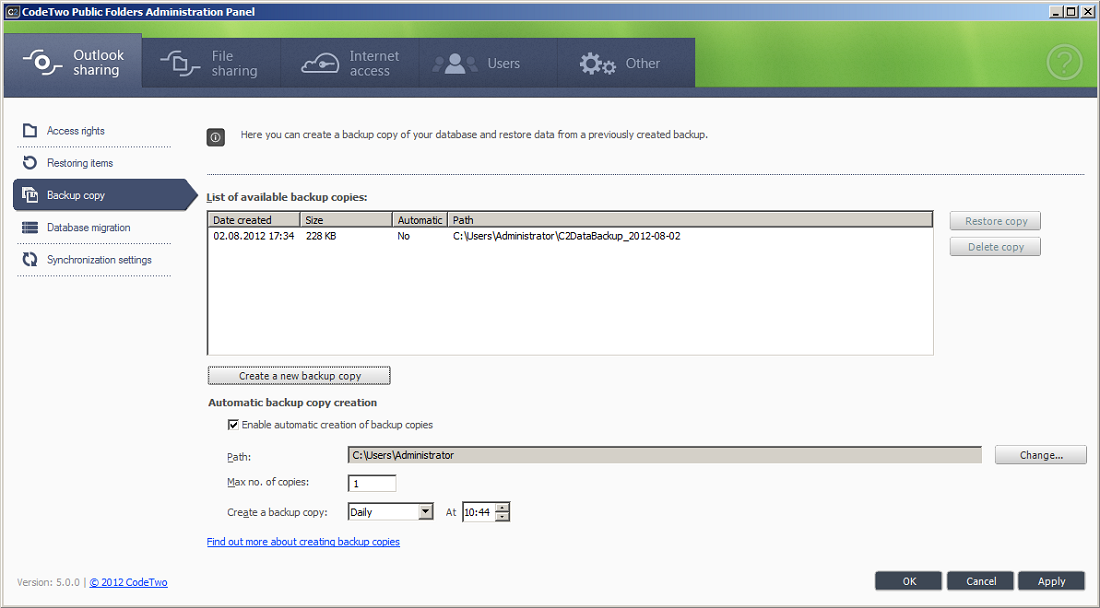This screenshot has width=1100, height=608.
Task: Sort by the Path column header
Action: click(690, 220)
